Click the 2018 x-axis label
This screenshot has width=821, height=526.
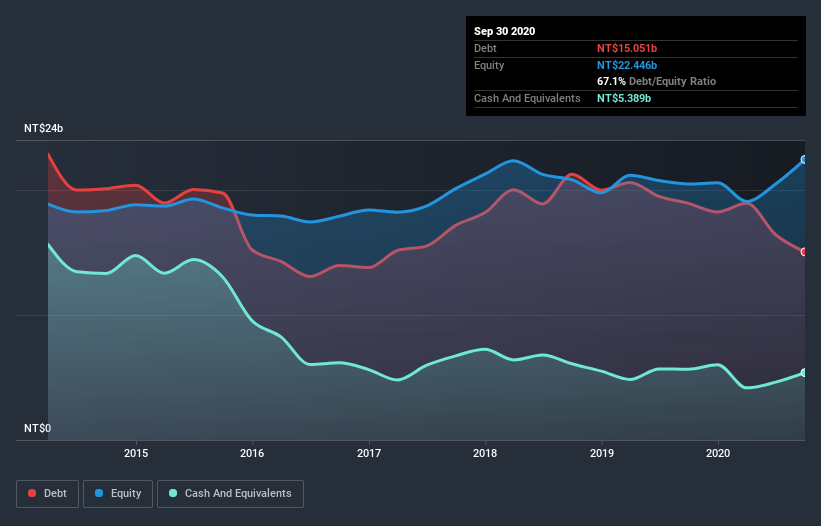pyautogui.click(x=485, y=453)
